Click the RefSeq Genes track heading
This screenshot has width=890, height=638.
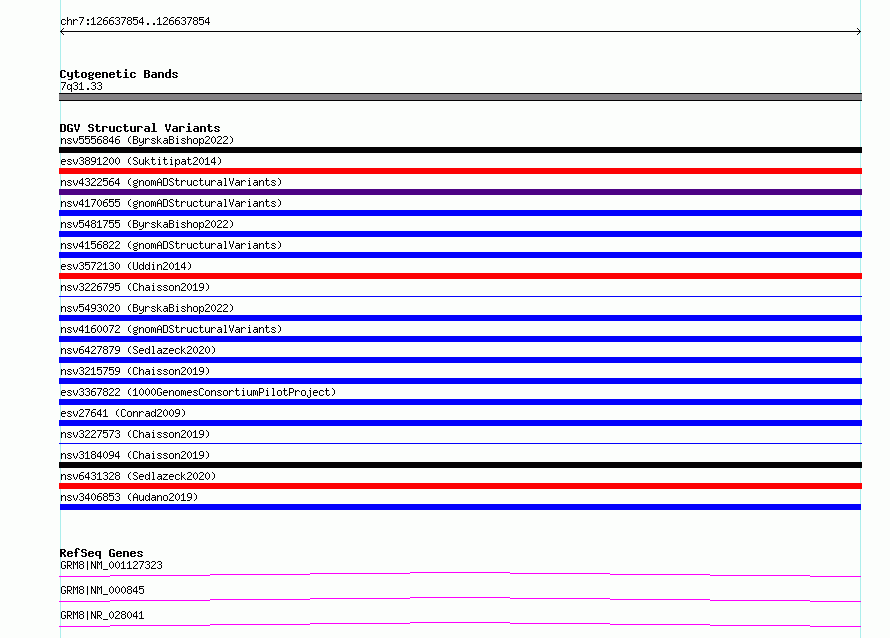(x=101, y=553)
